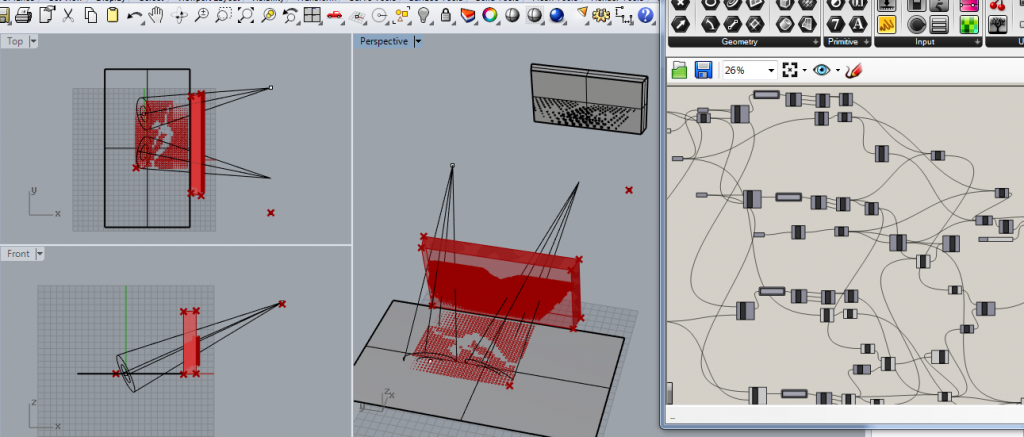Screen dimensions: 1024x437
Task: Click the Undo arrow icon
Action: coord(135,14)
